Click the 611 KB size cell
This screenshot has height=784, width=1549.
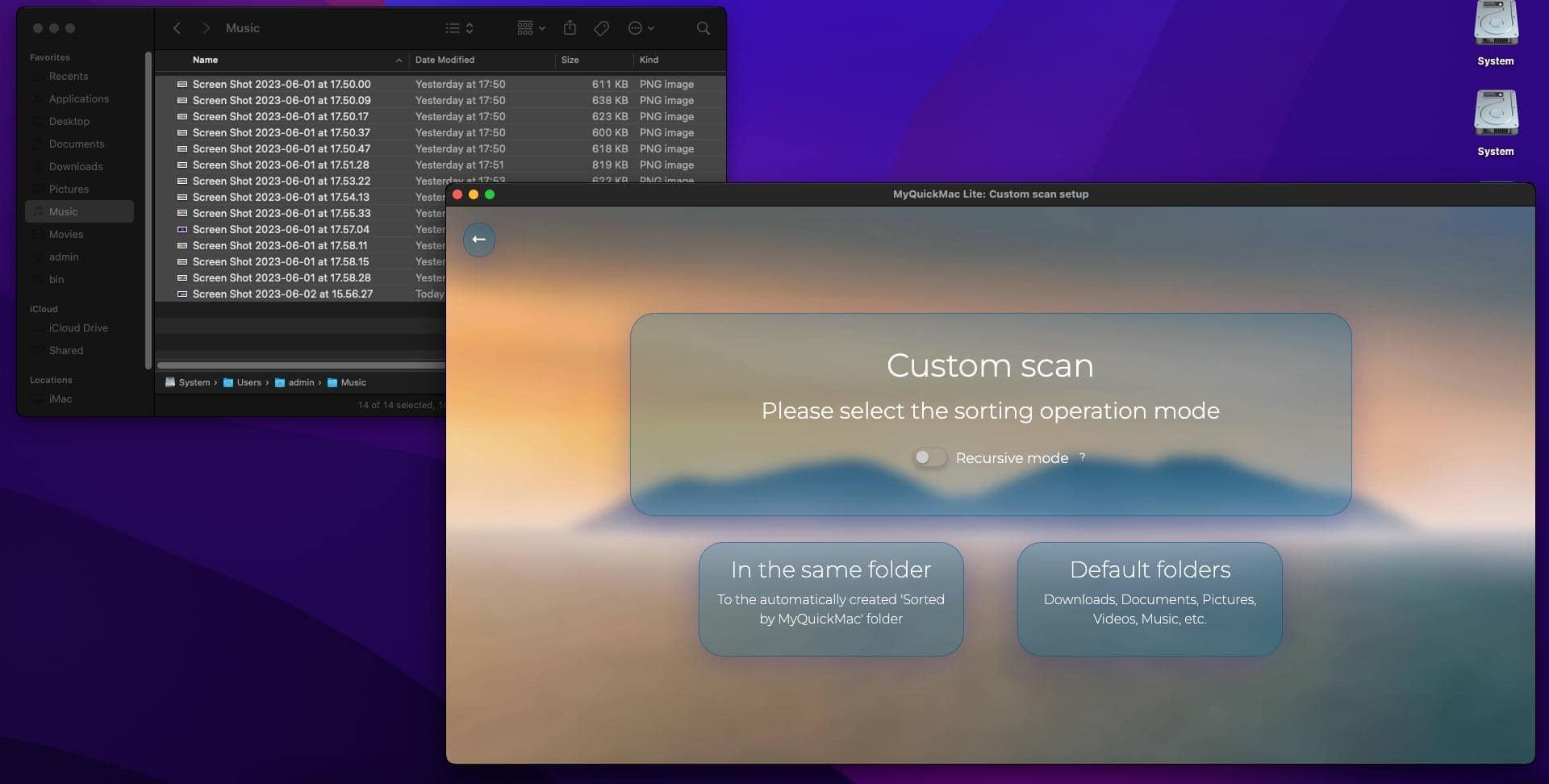(x=609, y=84)
